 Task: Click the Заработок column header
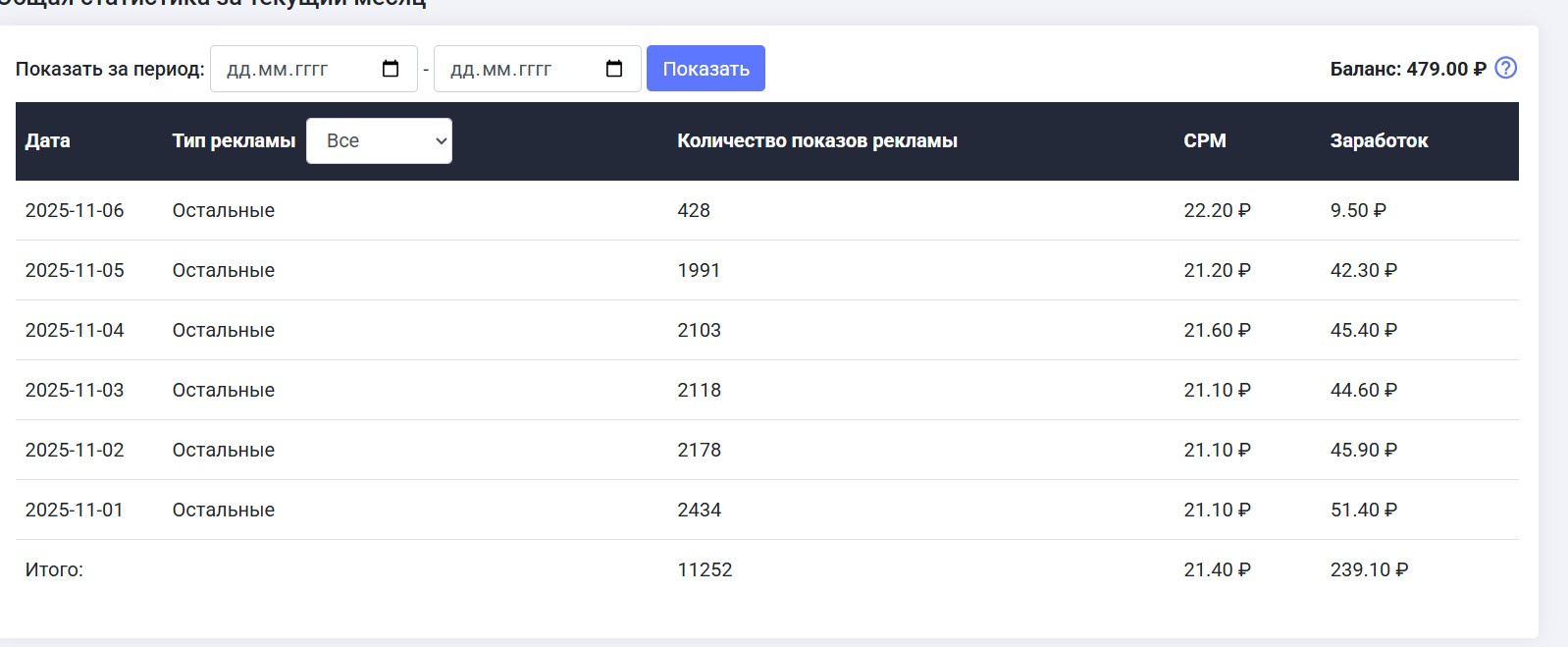pyautogui.click(x=1379, y=141)
